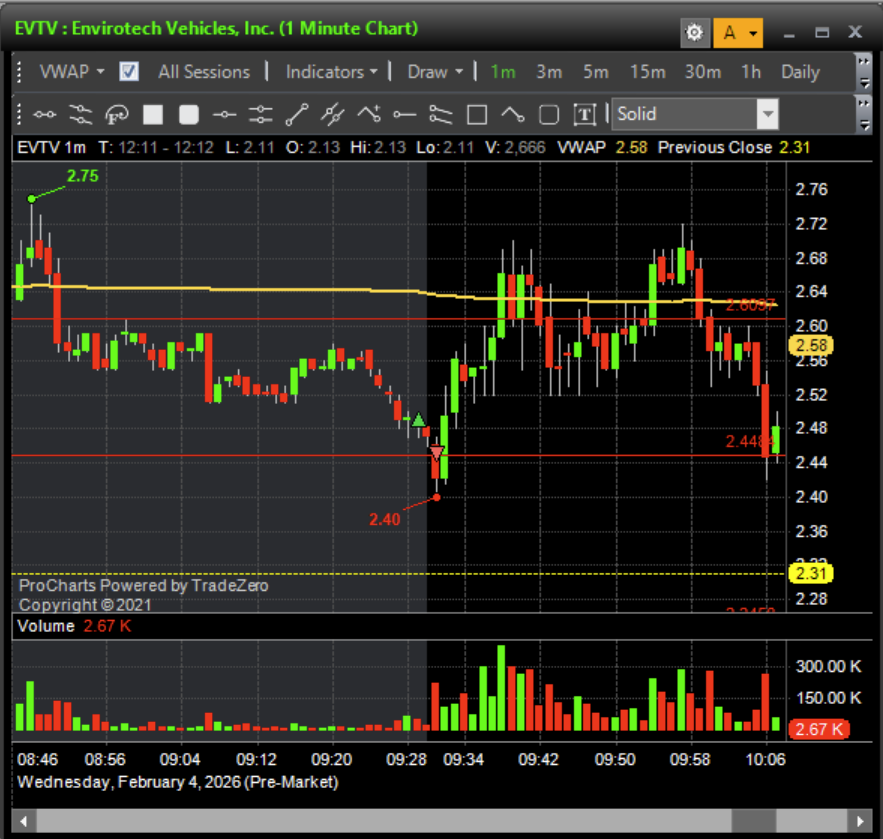Click the drawing toolbar drag grip handle
This screenshot has width=883, height=839.
[x=19, y=114]
